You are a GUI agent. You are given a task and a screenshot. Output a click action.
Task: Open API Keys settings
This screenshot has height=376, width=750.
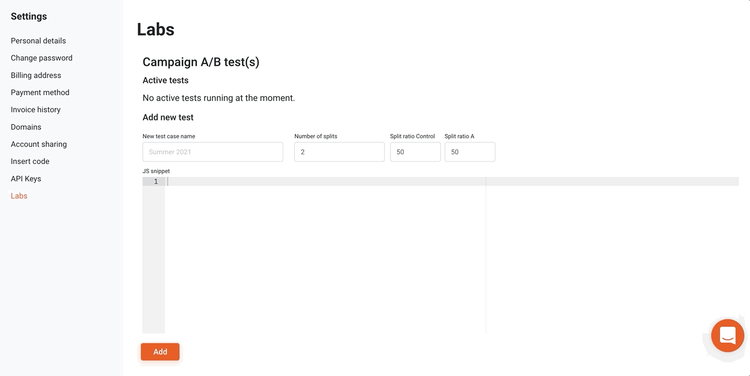(26, 178)
